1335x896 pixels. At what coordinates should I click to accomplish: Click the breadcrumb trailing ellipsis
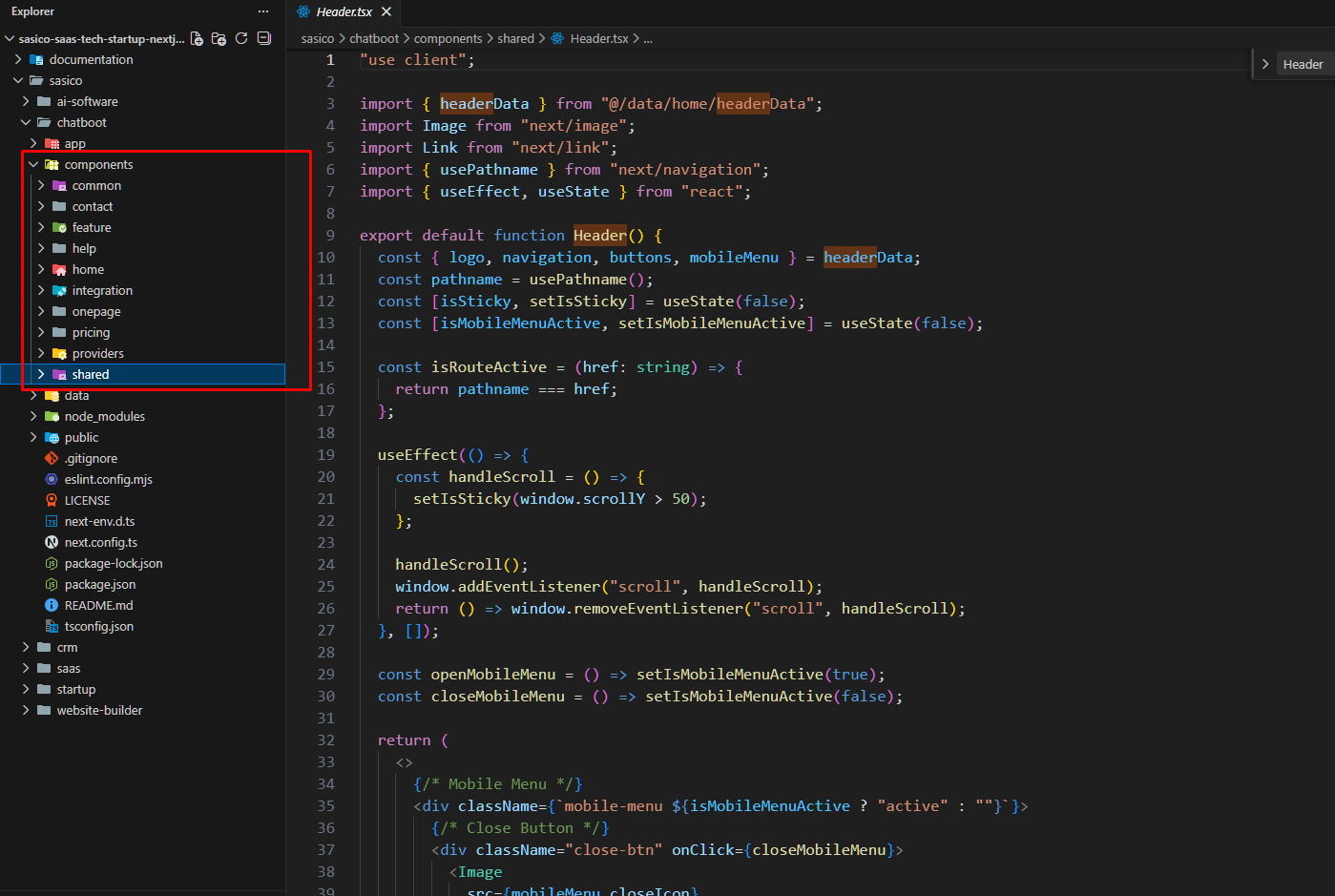tap(648, 38)
